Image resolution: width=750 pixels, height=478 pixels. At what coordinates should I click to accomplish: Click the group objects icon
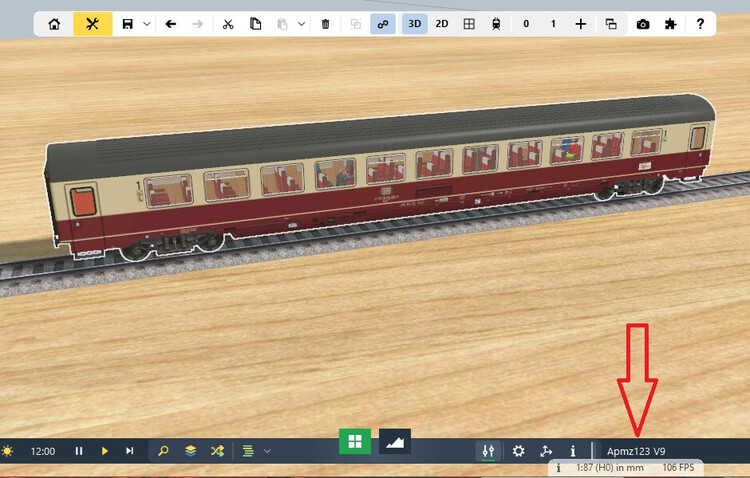[355, 24]
